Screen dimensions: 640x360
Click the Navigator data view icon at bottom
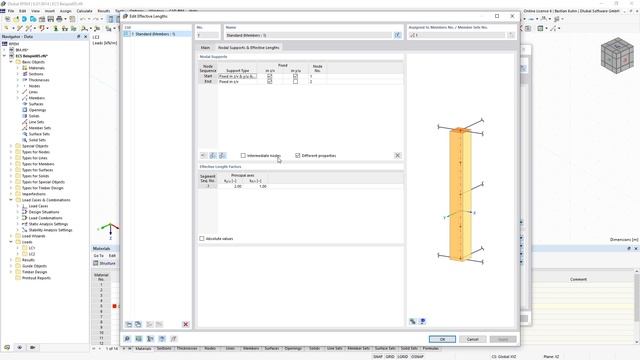click(x=7, y=347)
